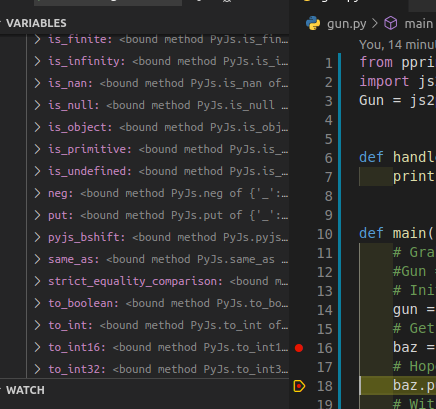Viewport: 436px width, 409px height.
Task: Select the same_as variable name
Action: click(x=73, y=260)
